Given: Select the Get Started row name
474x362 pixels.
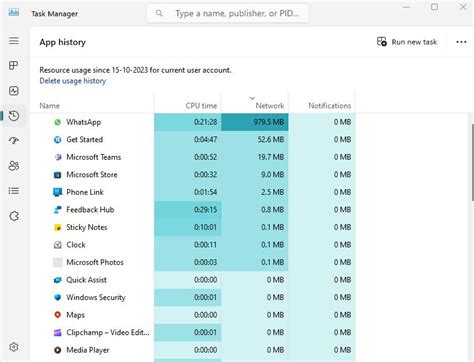Looking at the screenshot, I should pos(84,140).
